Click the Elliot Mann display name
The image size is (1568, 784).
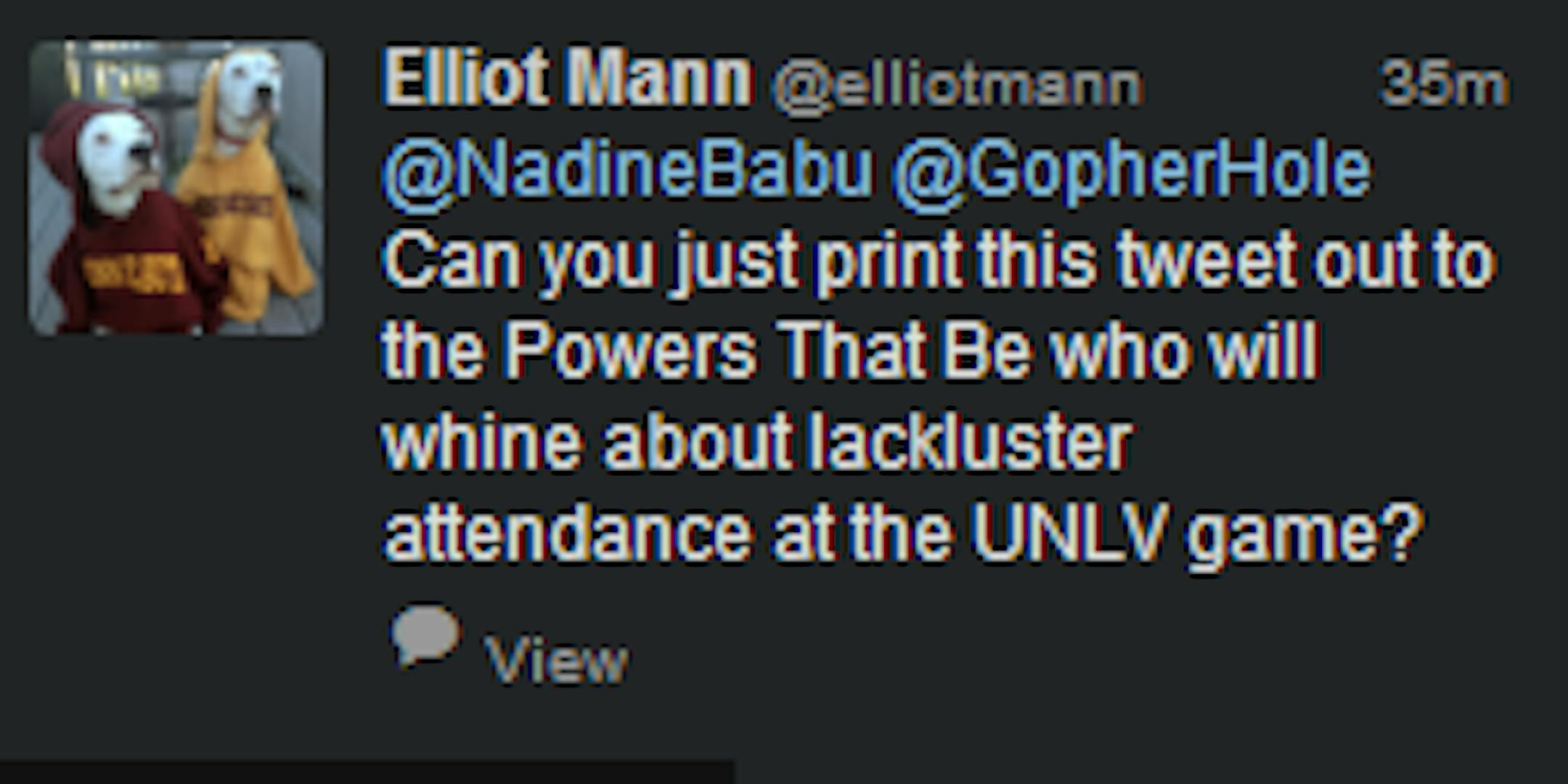(567, 78)
